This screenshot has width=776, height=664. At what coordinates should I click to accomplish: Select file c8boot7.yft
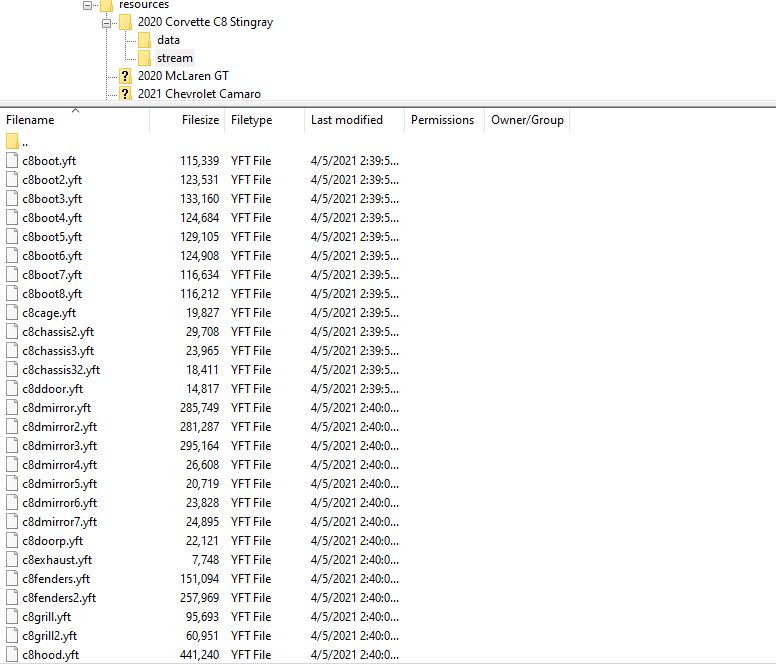coord(52,275)
